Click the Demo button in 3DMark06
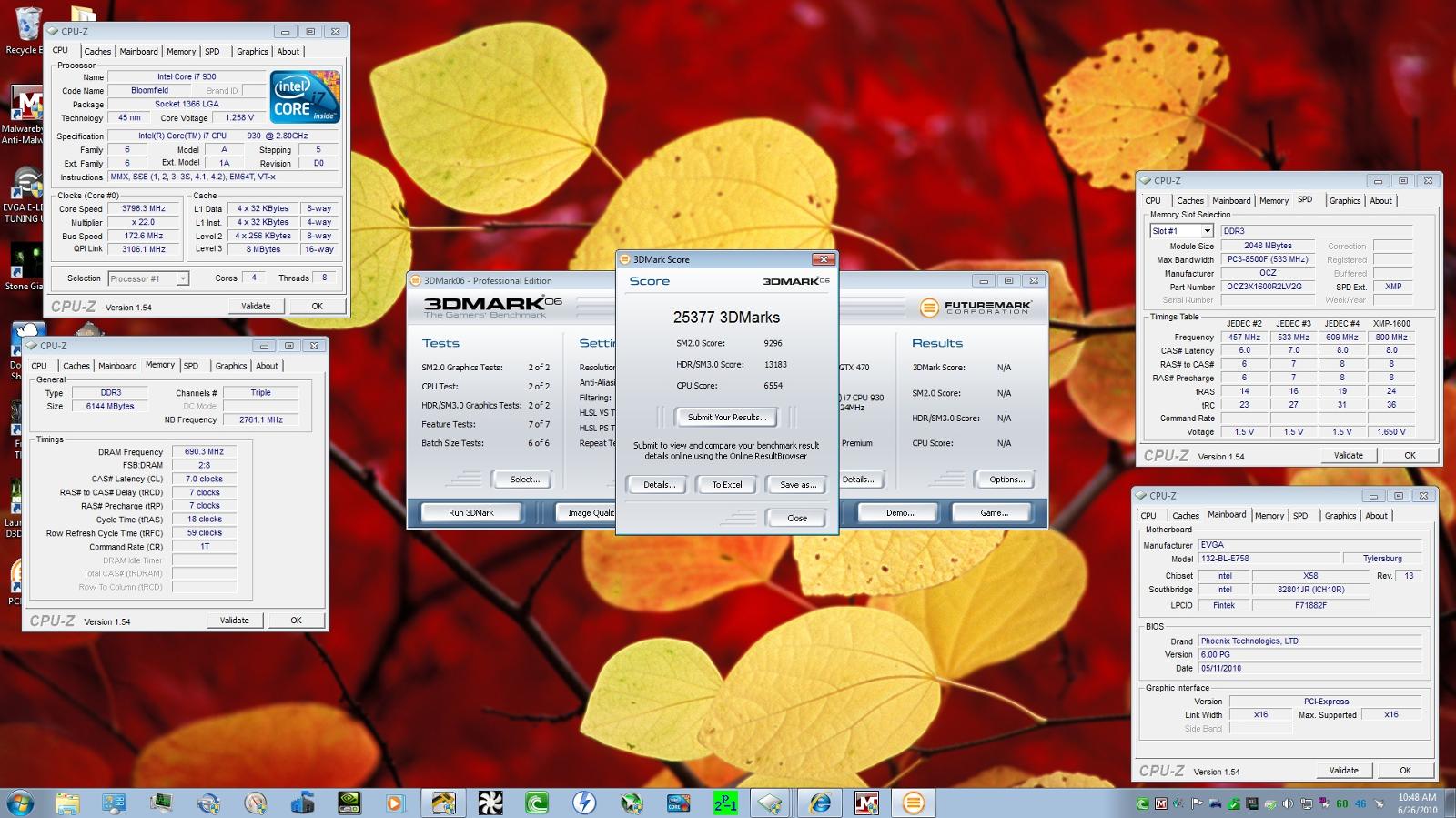This screenshot has height=818, width=1456. pyautogui.click(x=900, y=512)
